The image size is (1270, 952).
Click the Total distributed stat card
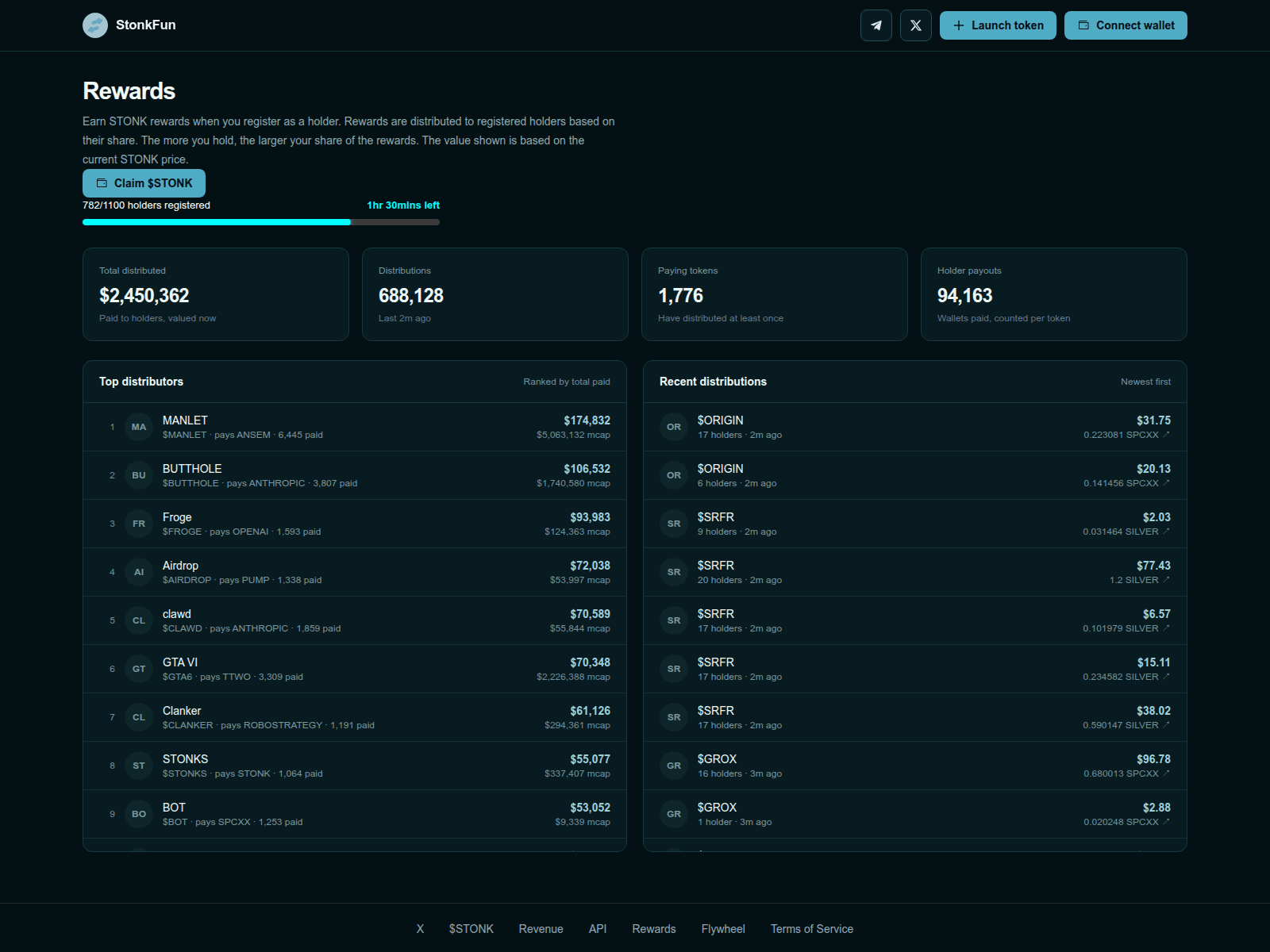216,294
